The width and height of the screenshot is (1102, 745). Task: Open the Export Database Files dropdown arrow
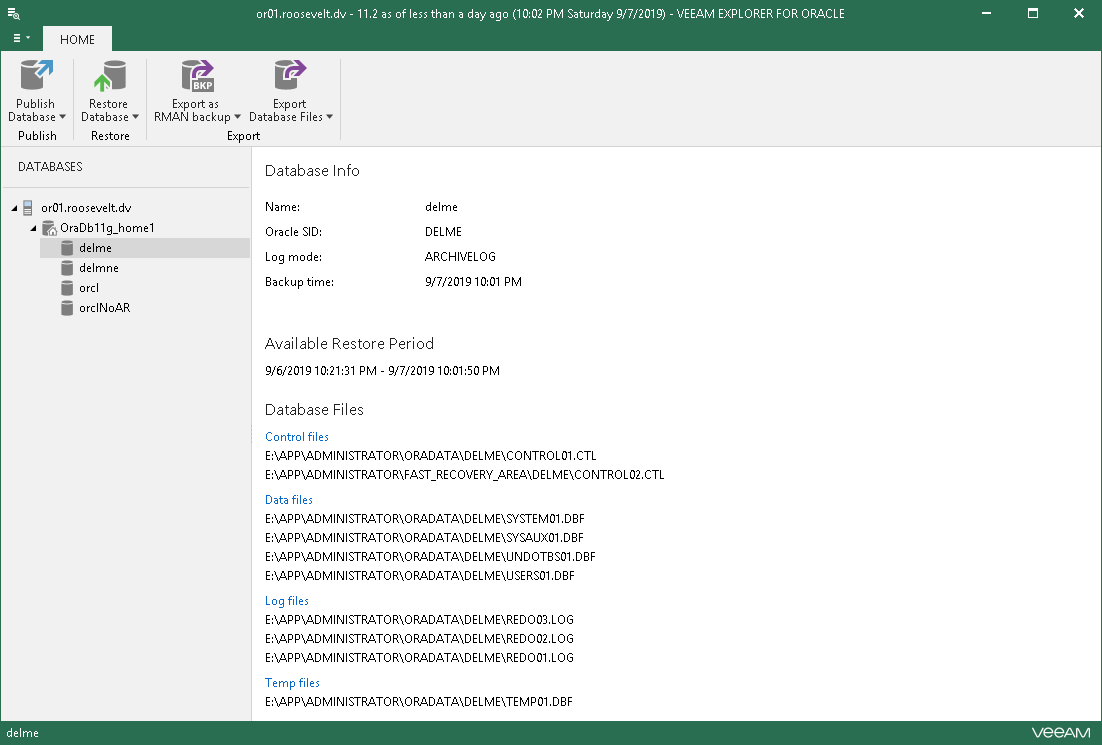pyautogui.click(x=330, y=117)
